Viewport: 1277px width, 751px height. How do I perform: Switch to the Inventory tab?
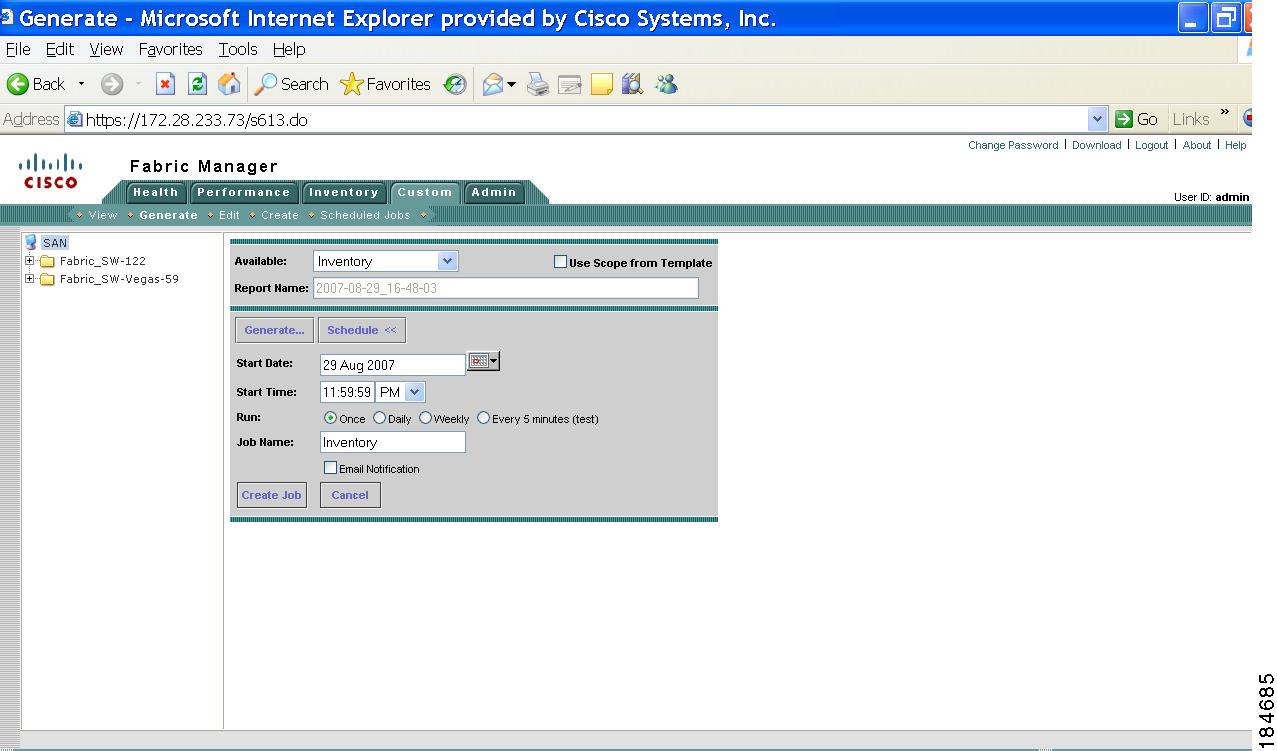pos(343,193)
